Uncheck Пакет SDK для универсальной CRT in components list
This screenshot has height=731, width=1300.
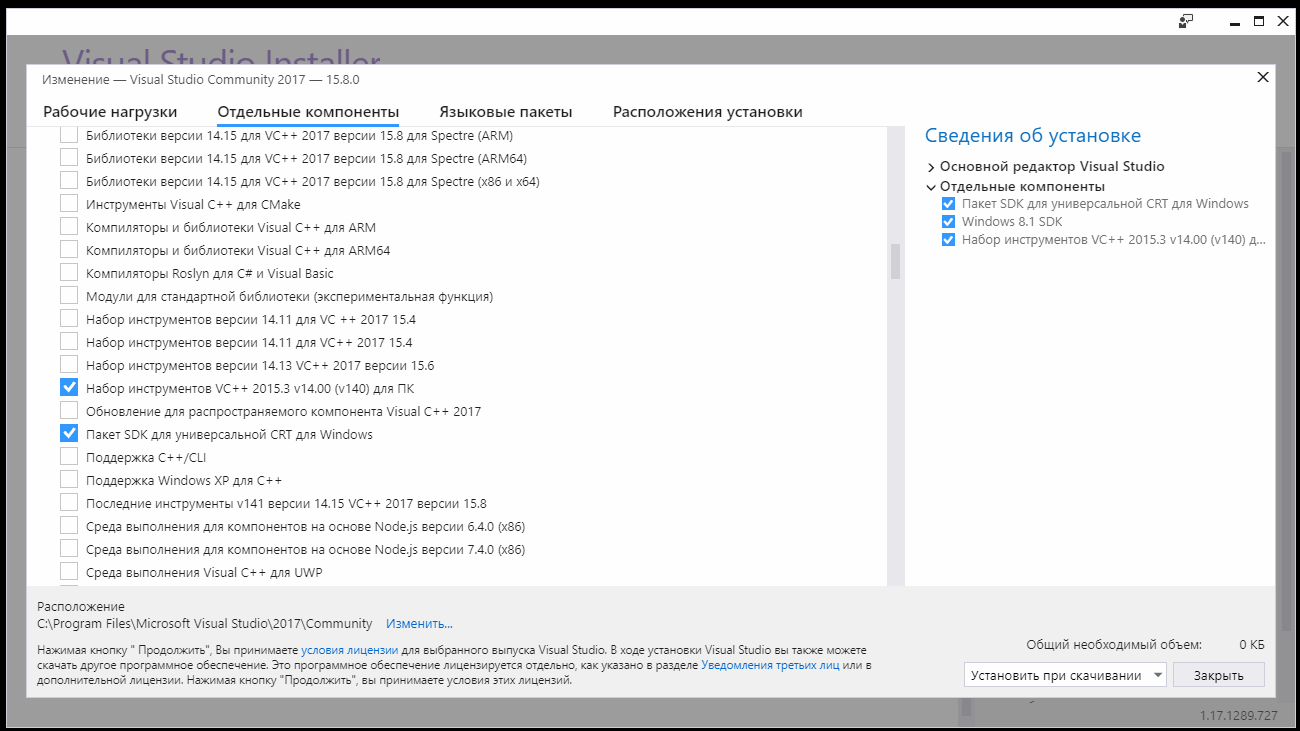69,434
